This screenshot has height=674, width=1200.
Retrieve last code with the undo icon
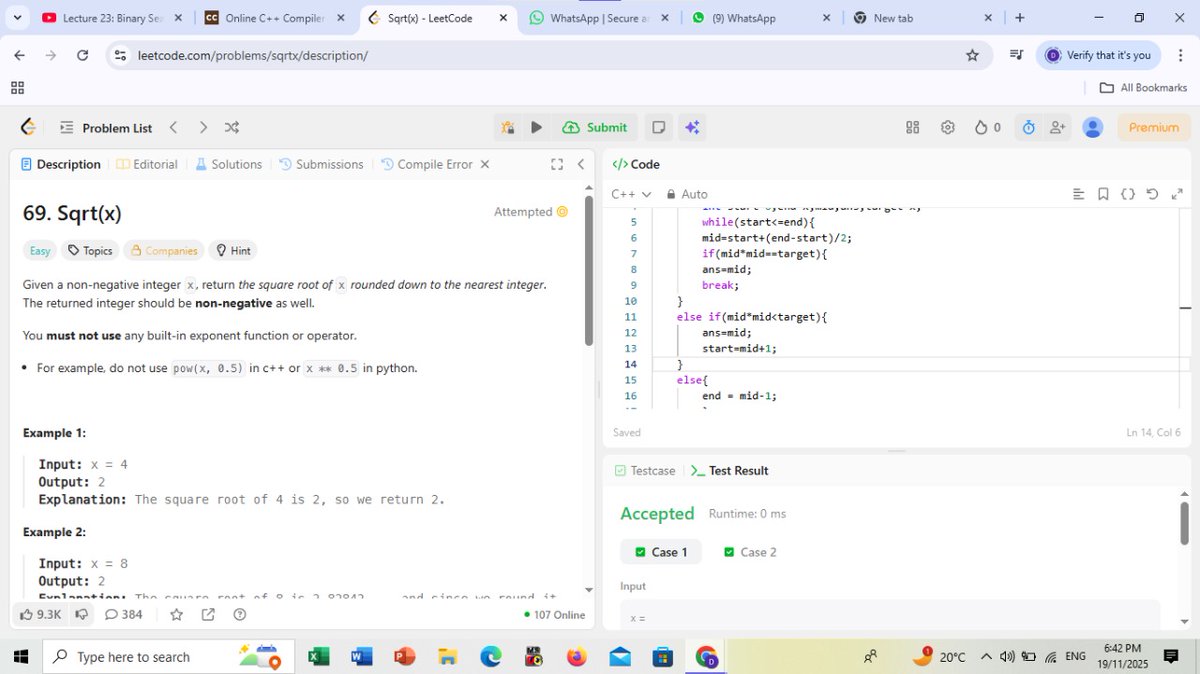(x=1152, y=194)
